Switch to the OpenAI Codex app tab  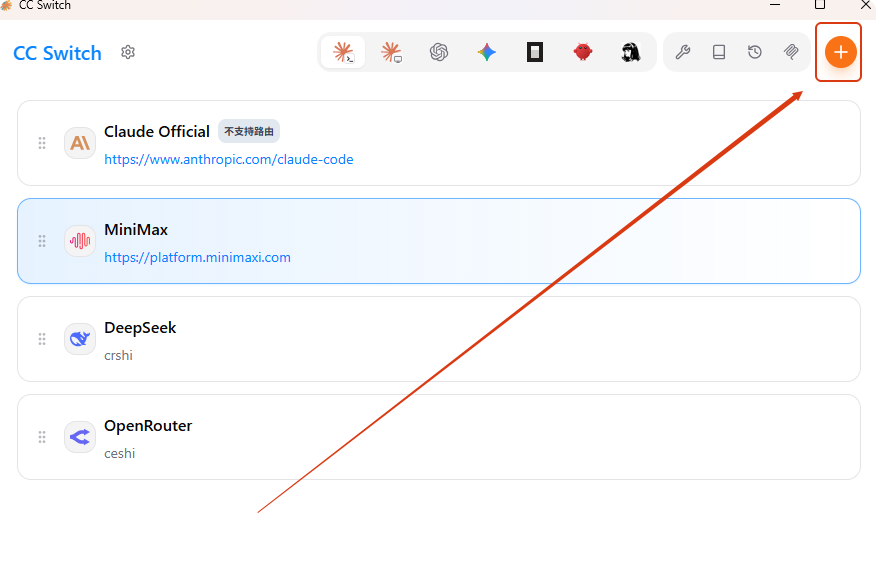tap(439, 53)
